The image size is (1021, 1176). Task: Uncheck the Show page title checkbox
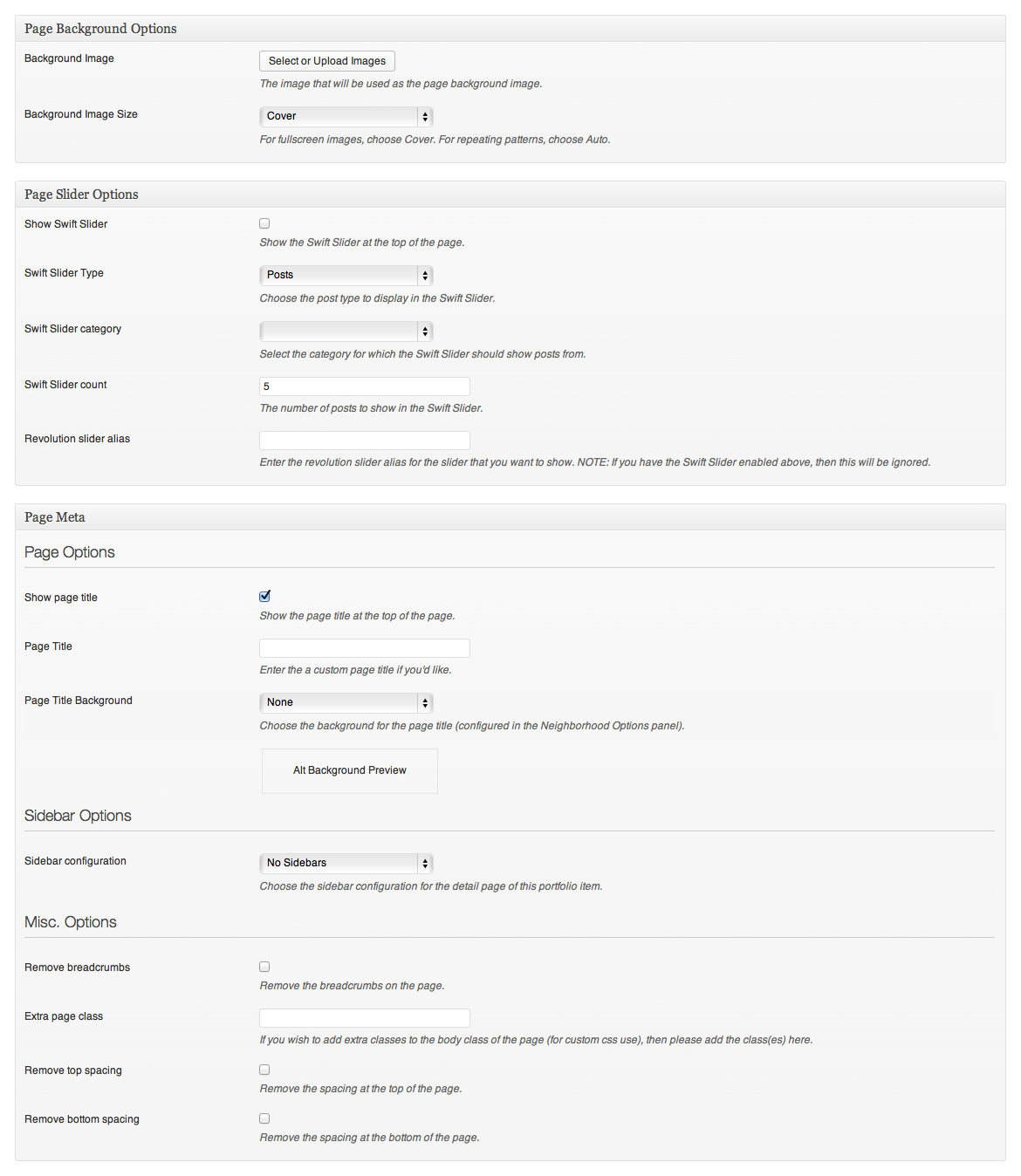point(264,596)
